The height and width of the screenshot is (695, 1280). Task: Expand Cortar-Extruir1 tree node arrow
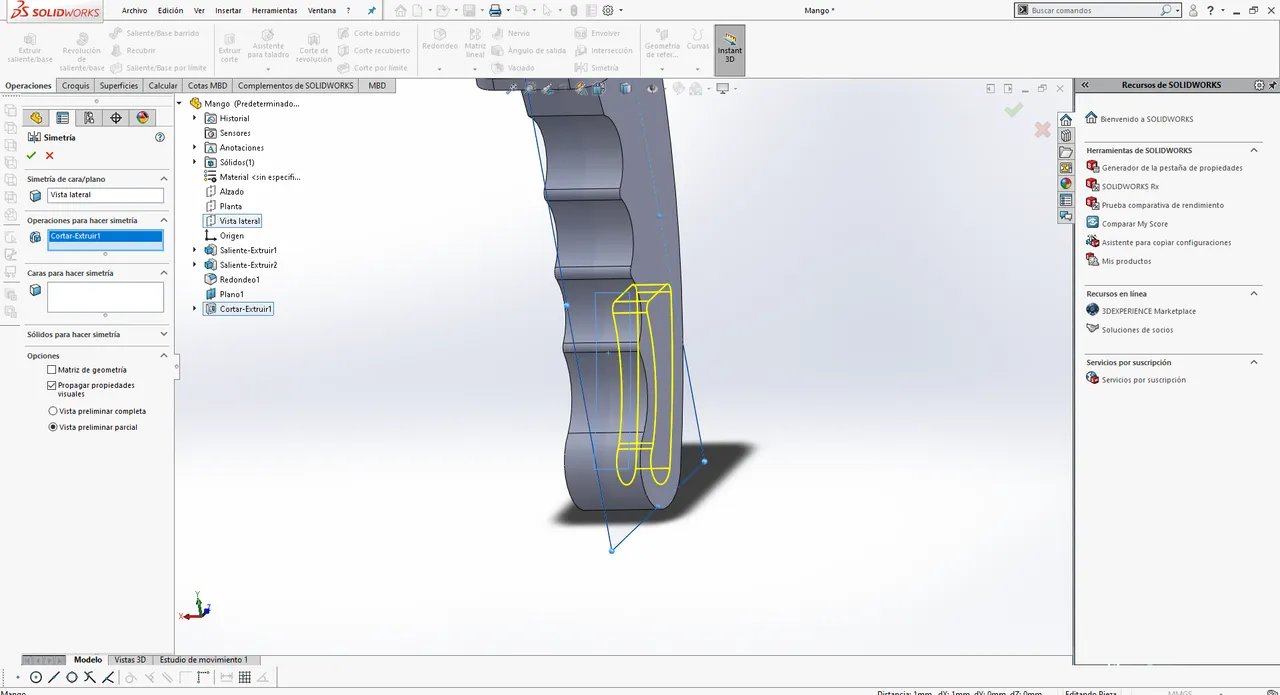click(x=195, y=309)
